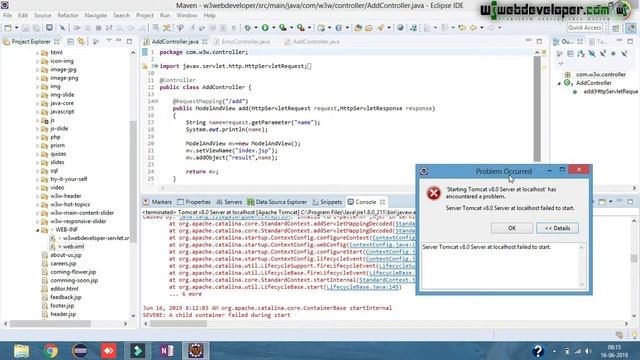The height and width of the screenshot is (360, 640).
Task: Open Perspective toolbar icon
Action: 616,28
